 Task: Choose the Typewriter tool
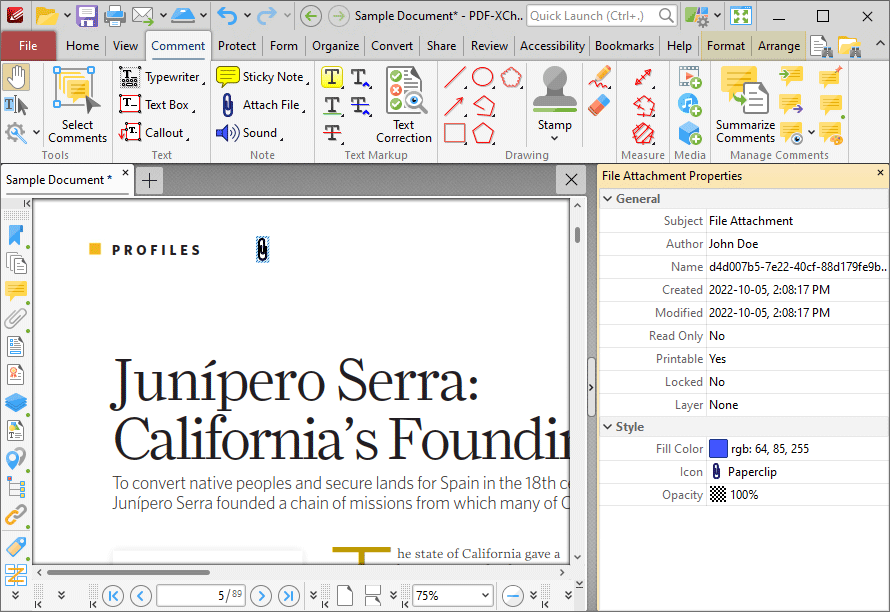162,77
